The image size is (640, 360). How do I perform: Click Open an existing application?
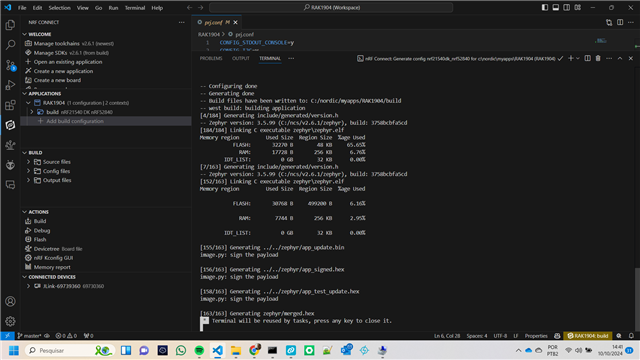(x=68, y=62)
